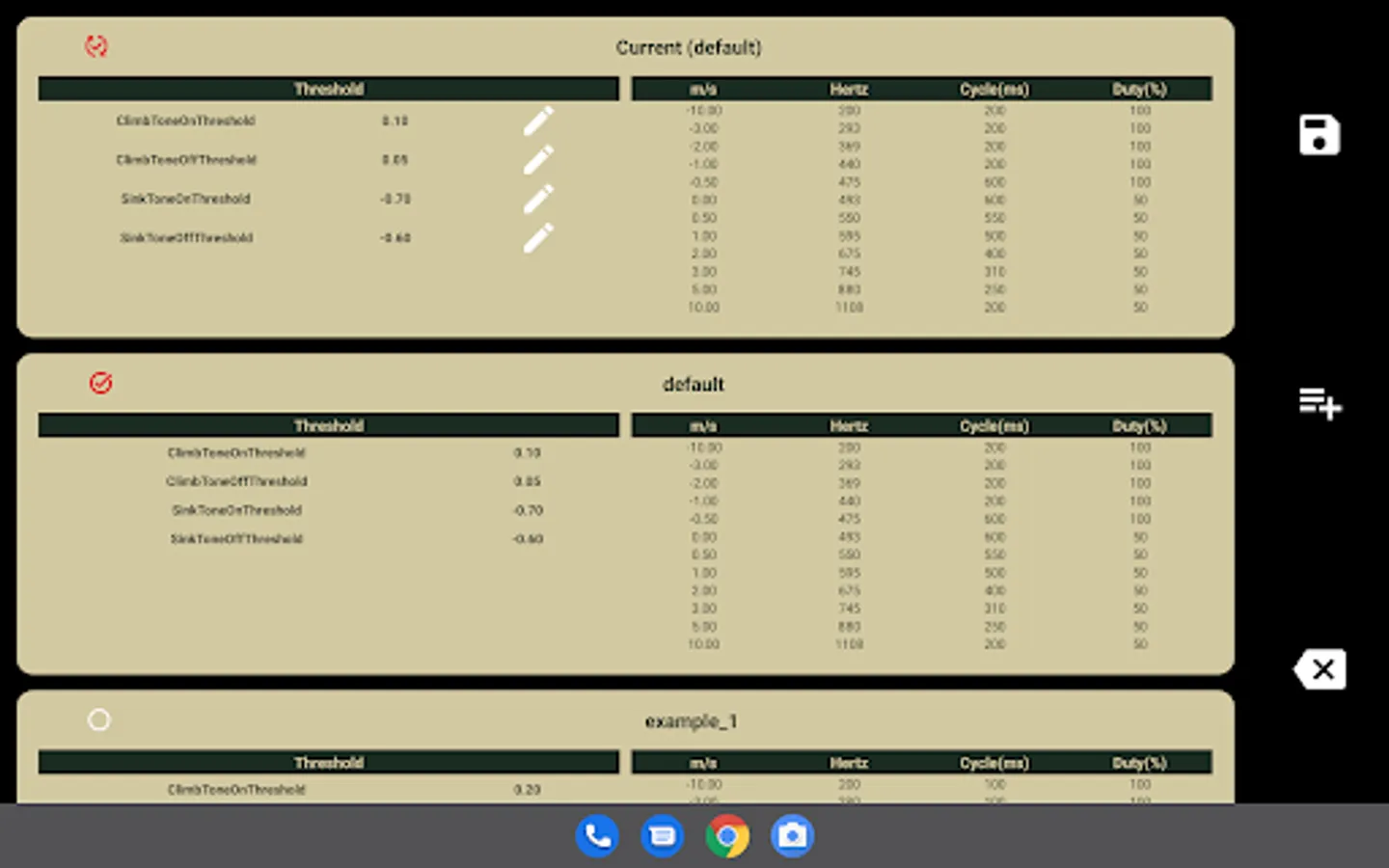The image size is (1389, 868).
Task: Click the red check icon beside Current (default)
Action: (96, 46)
